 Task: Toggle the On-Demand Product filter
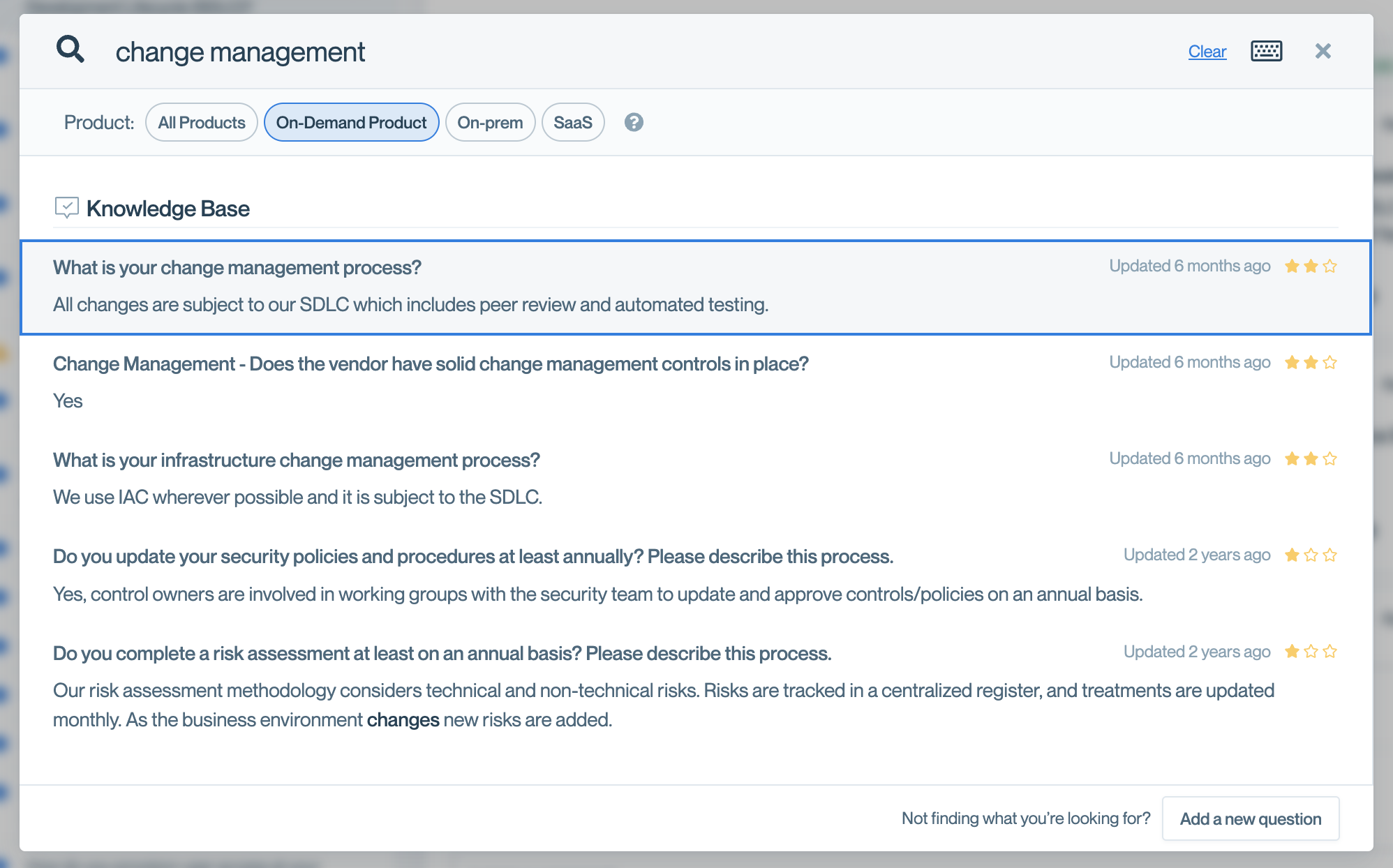point(351,122)
